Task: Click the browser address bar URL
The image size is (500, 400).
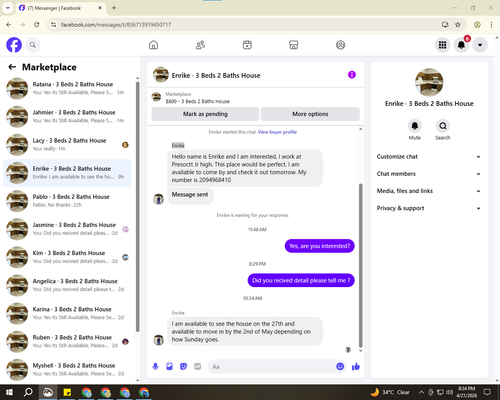Action: (x=116, y=25)
